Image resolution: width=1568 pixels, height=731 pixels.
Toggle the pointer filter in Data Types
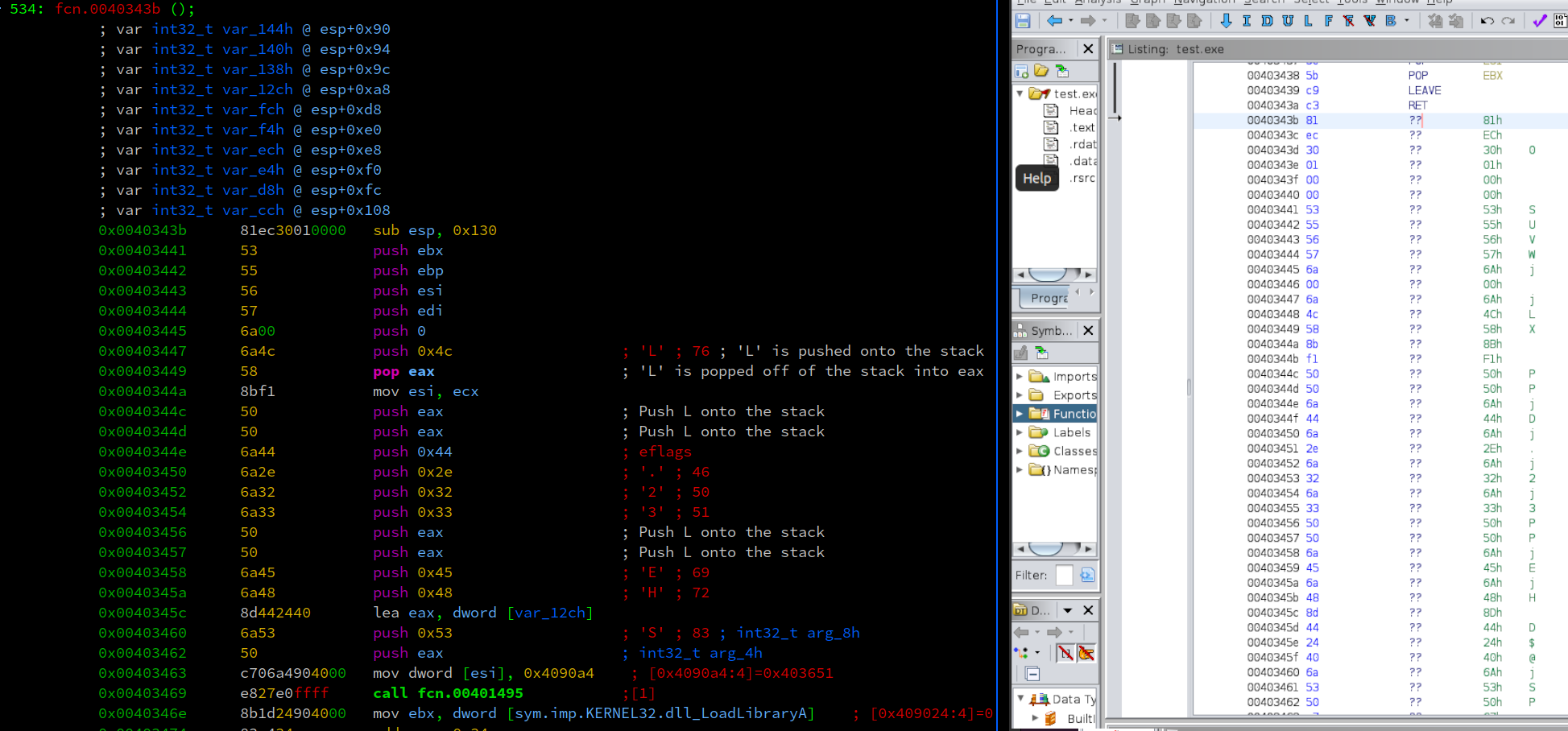pos(1086,653)
